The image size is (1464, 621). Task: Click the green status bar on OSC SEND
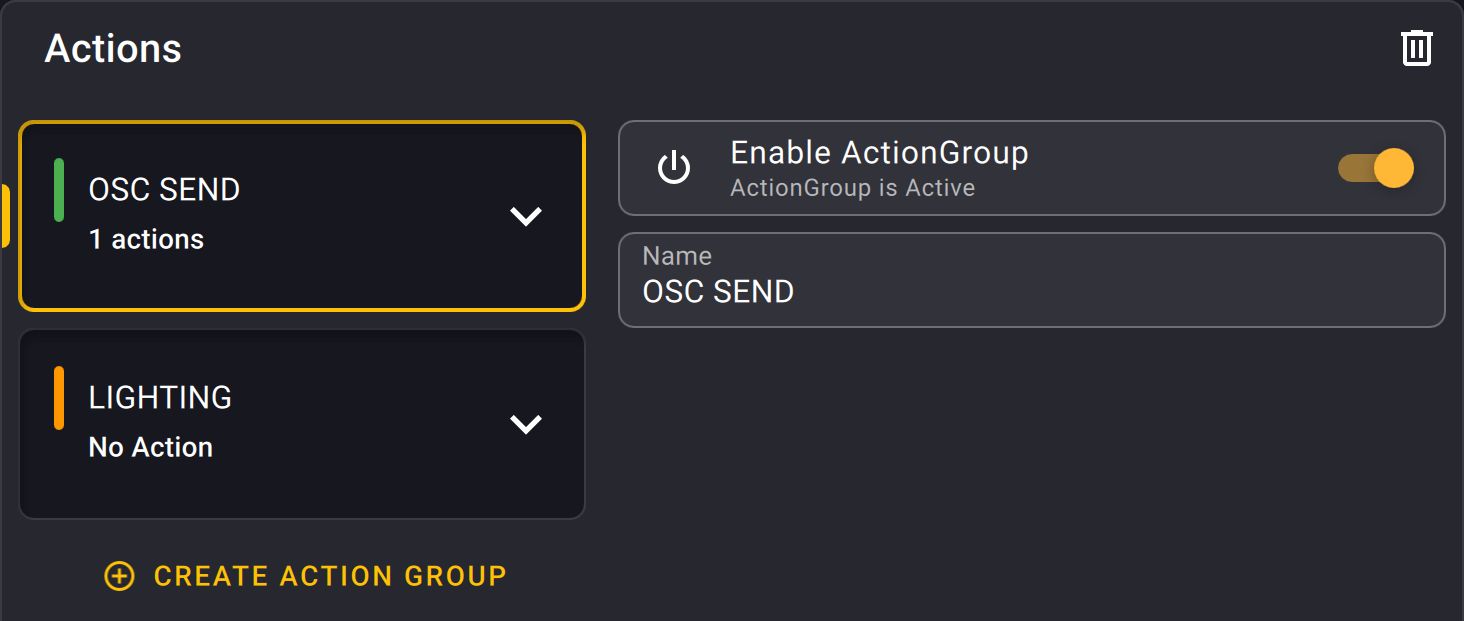point(59,190)
